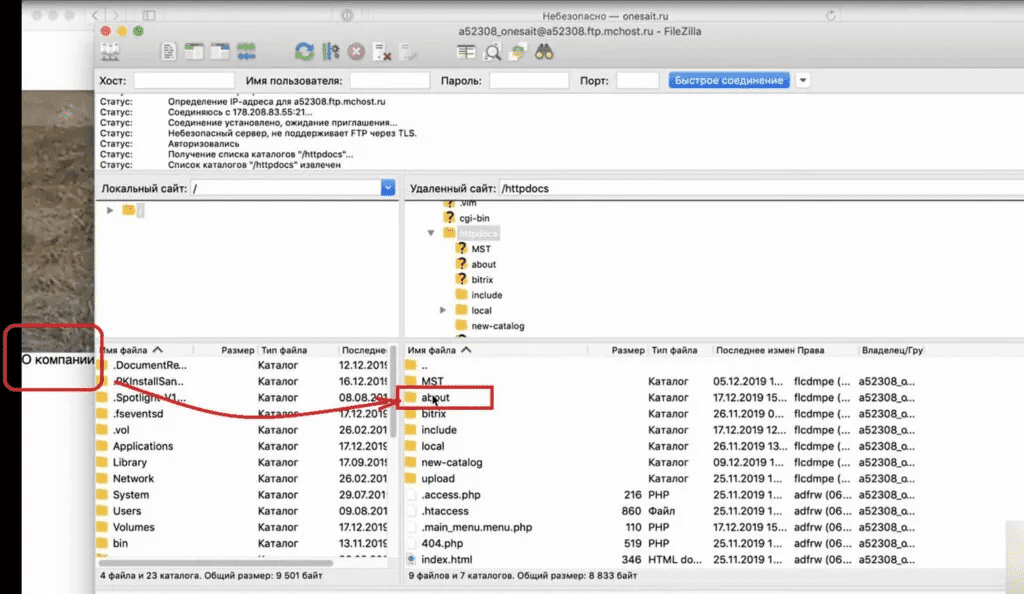This screenshot has width=1024, height=594.
Task: Sort remote files by Владелец/Группа column
Action: click(x=892, y=351)
